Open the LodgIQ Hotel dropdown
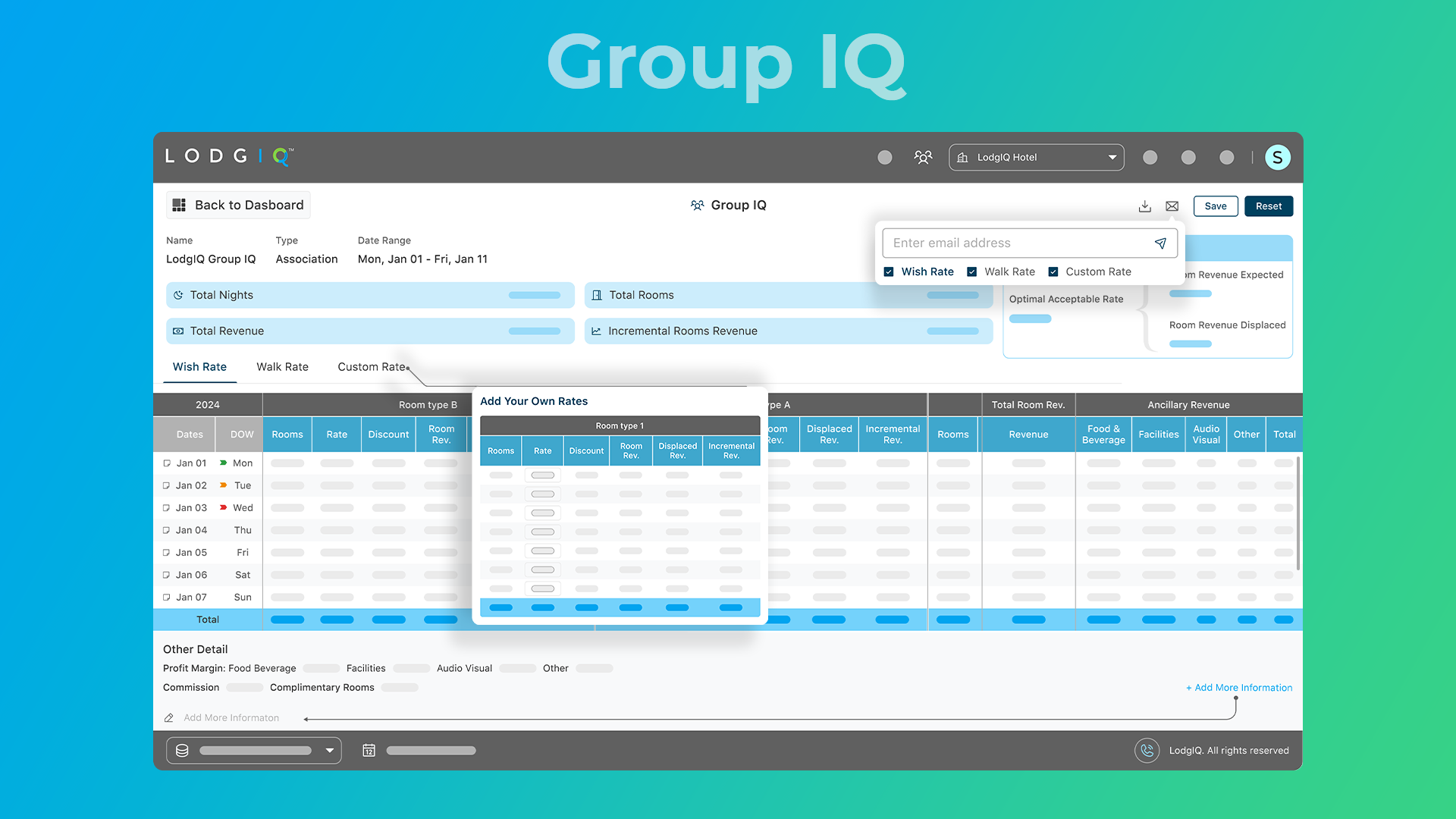The image size is (1456, 819). coord(1036,157)
